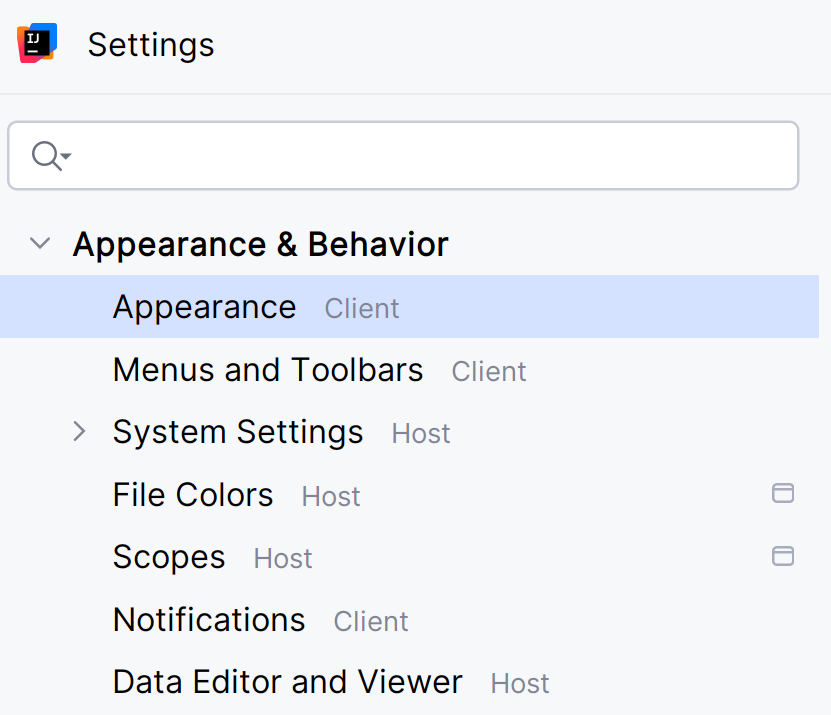Viewport: 831px width, 715px height.
Task: Open the Scopes settings page
Action: coord(169,557)
